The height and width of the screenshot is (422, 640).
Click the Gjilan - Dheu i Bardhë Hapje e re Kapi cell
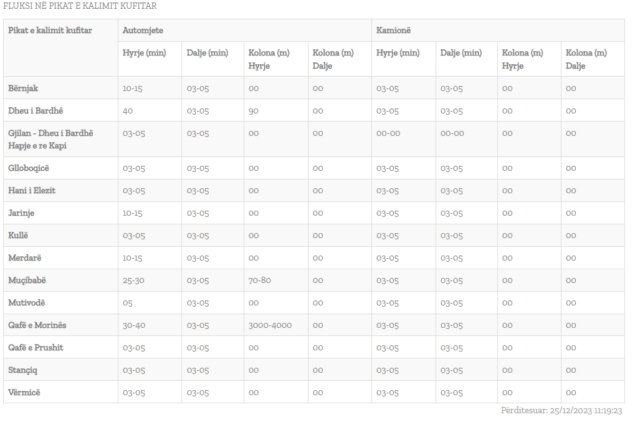point(50,138)
